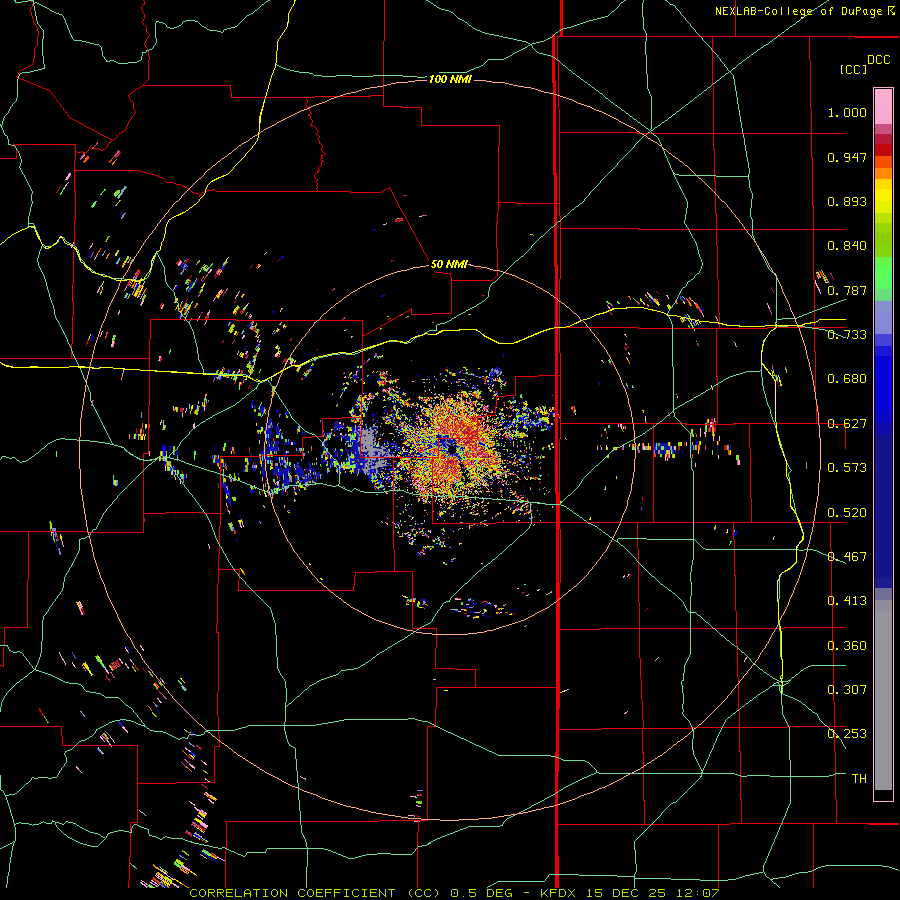Click the pink top color of the scale bar
This screenshot has width=900, height=900.
[x=883, y=107]
